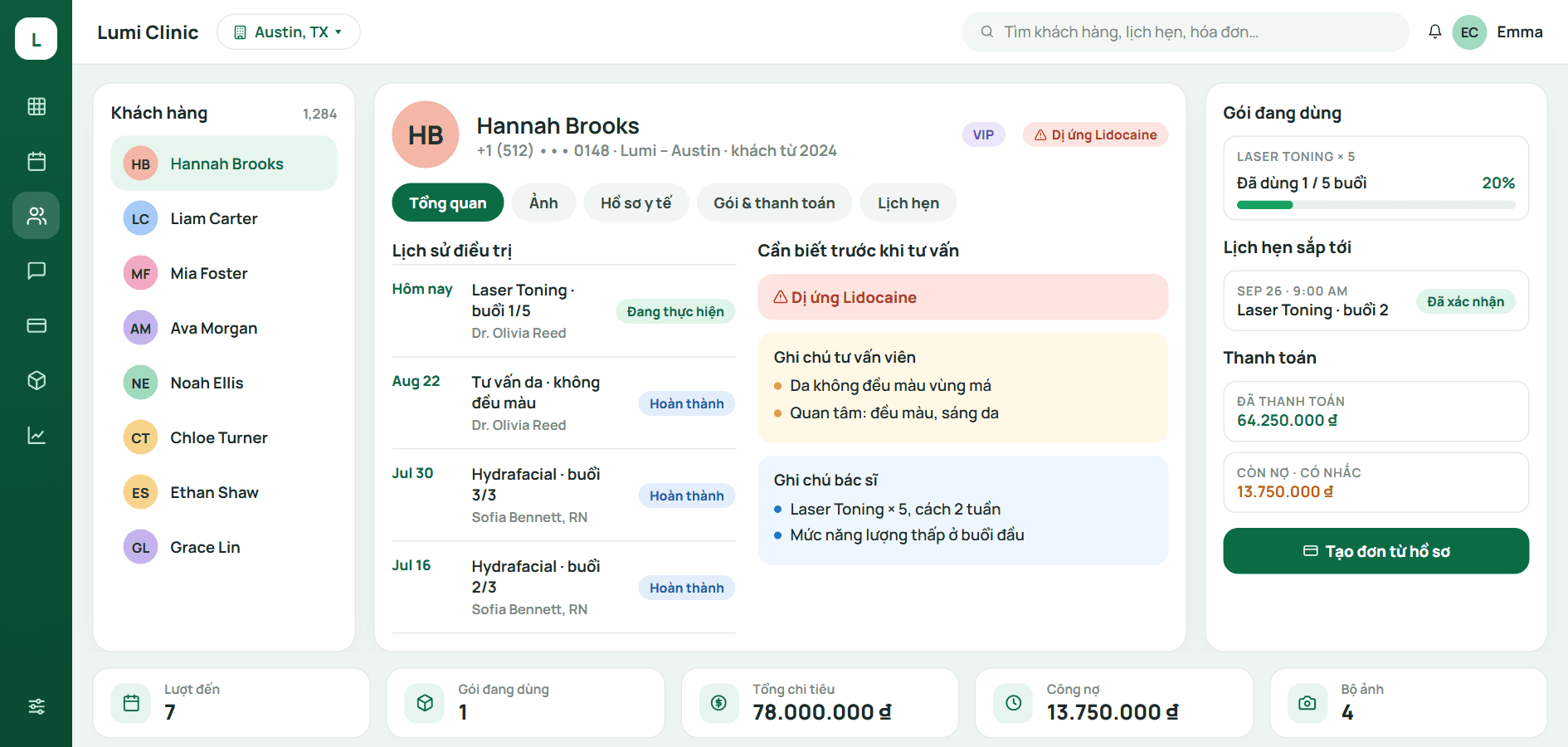The width and height of the screenshot is (1568, 747).
Task: Click the search magnifier icon
Action: coord(987,32)
